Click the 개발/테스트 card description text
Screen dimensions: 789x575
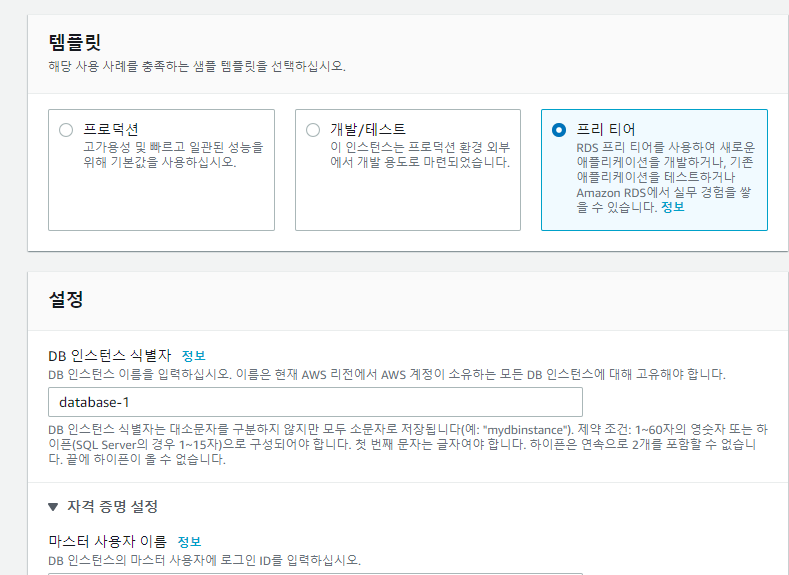coord(420,155)
